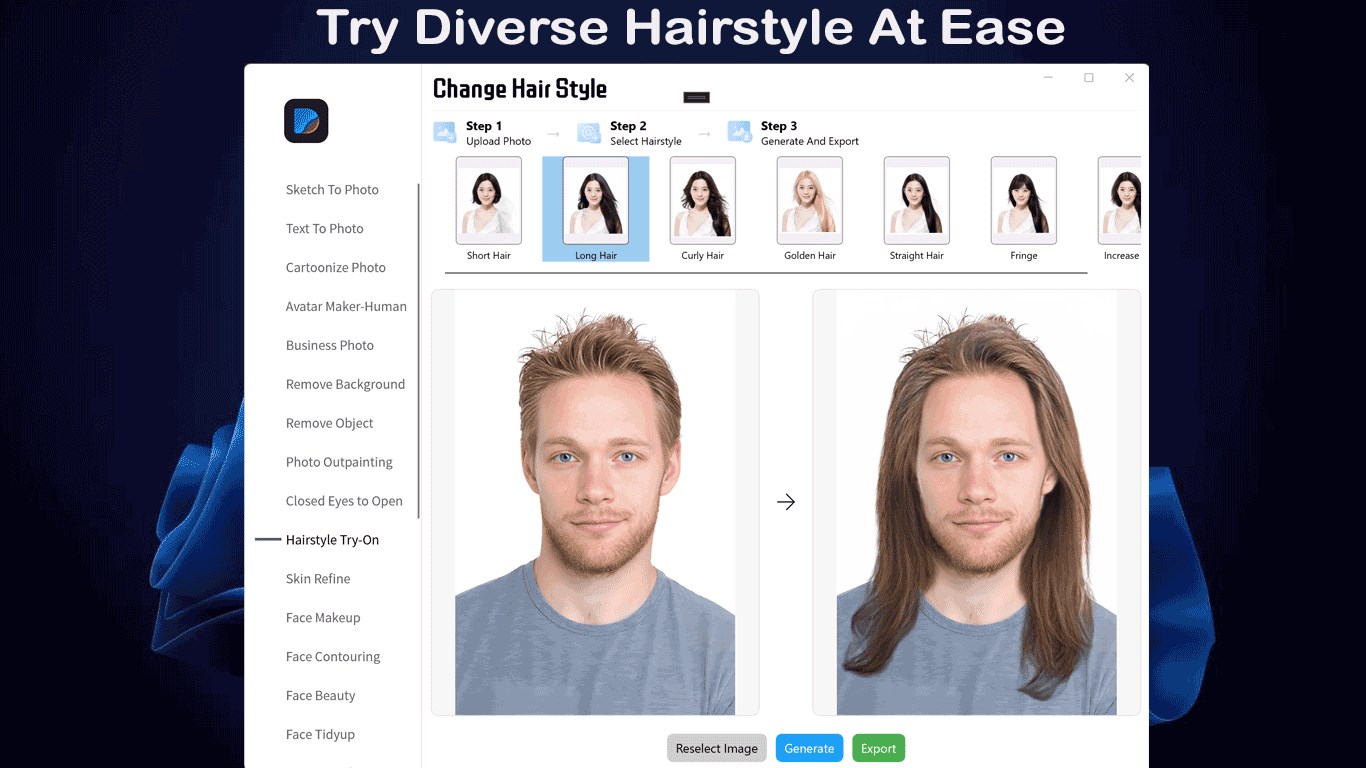Pick the Curly Hair style thumbnail
Screen dimensions: 1366x768
tap(703, 201)
